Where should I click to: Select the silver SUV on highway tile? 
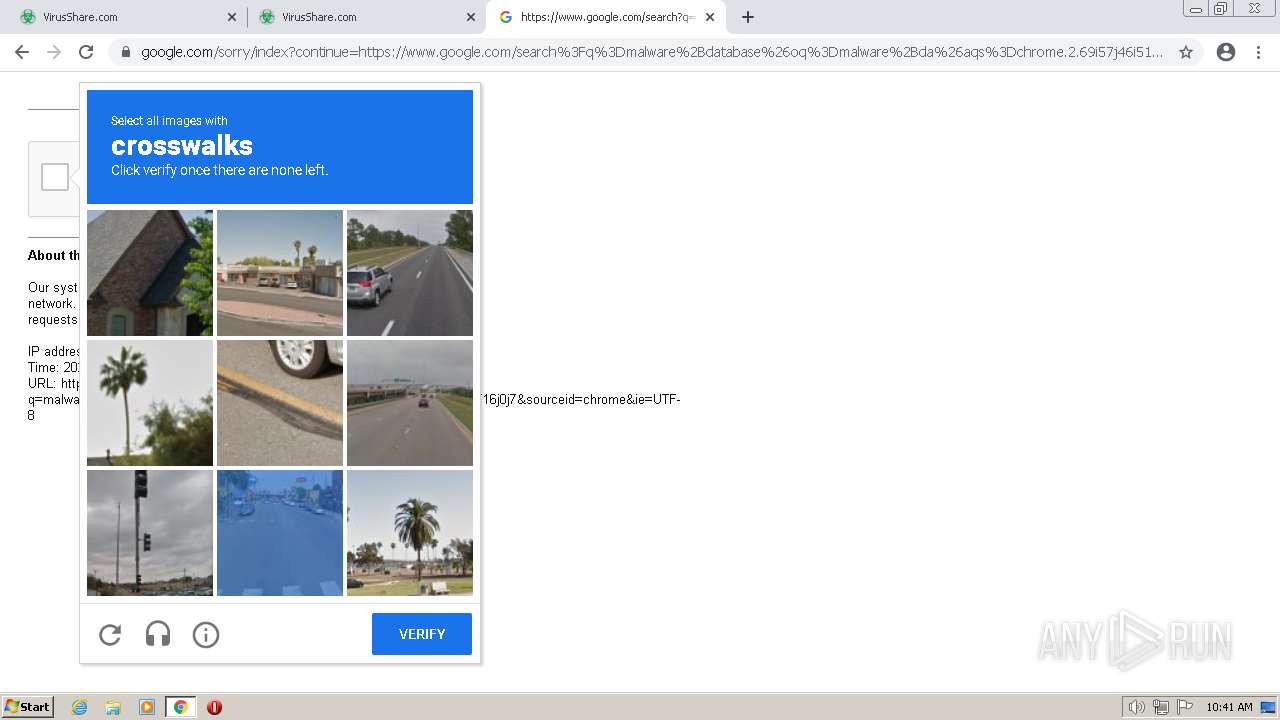pyautogui.click(x=410, y=273)
